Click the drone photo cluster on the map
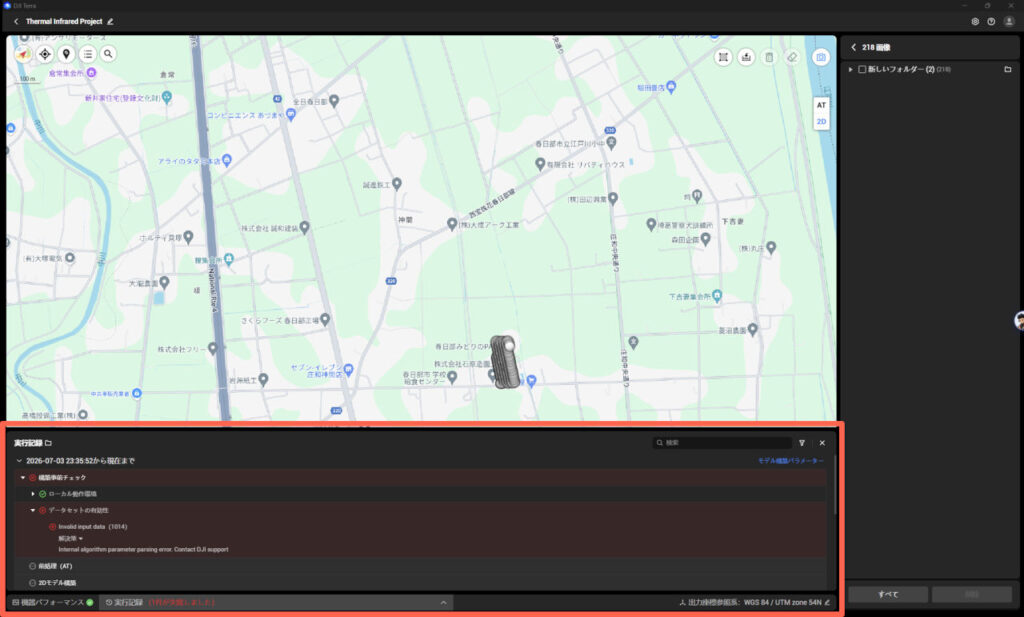This screenshot has width=1024, height=617. point(505,362)
